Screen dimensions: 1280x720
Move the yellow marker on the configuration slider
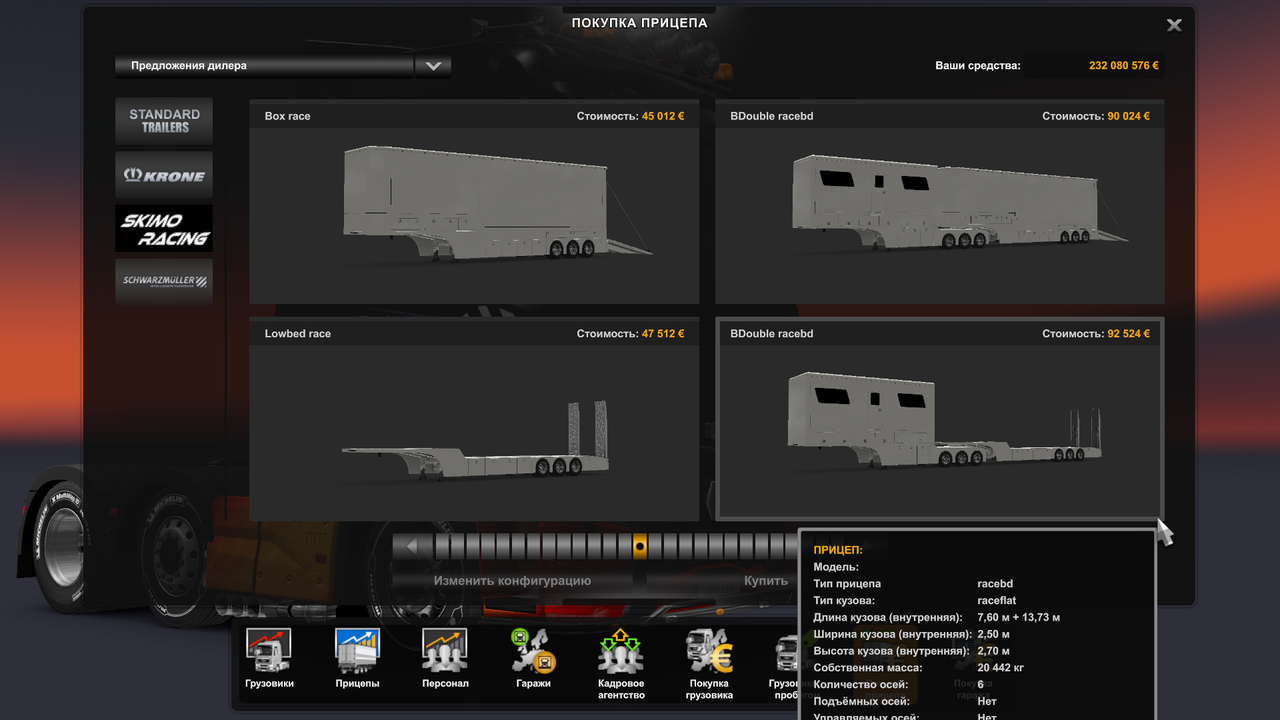pos(640,547)
